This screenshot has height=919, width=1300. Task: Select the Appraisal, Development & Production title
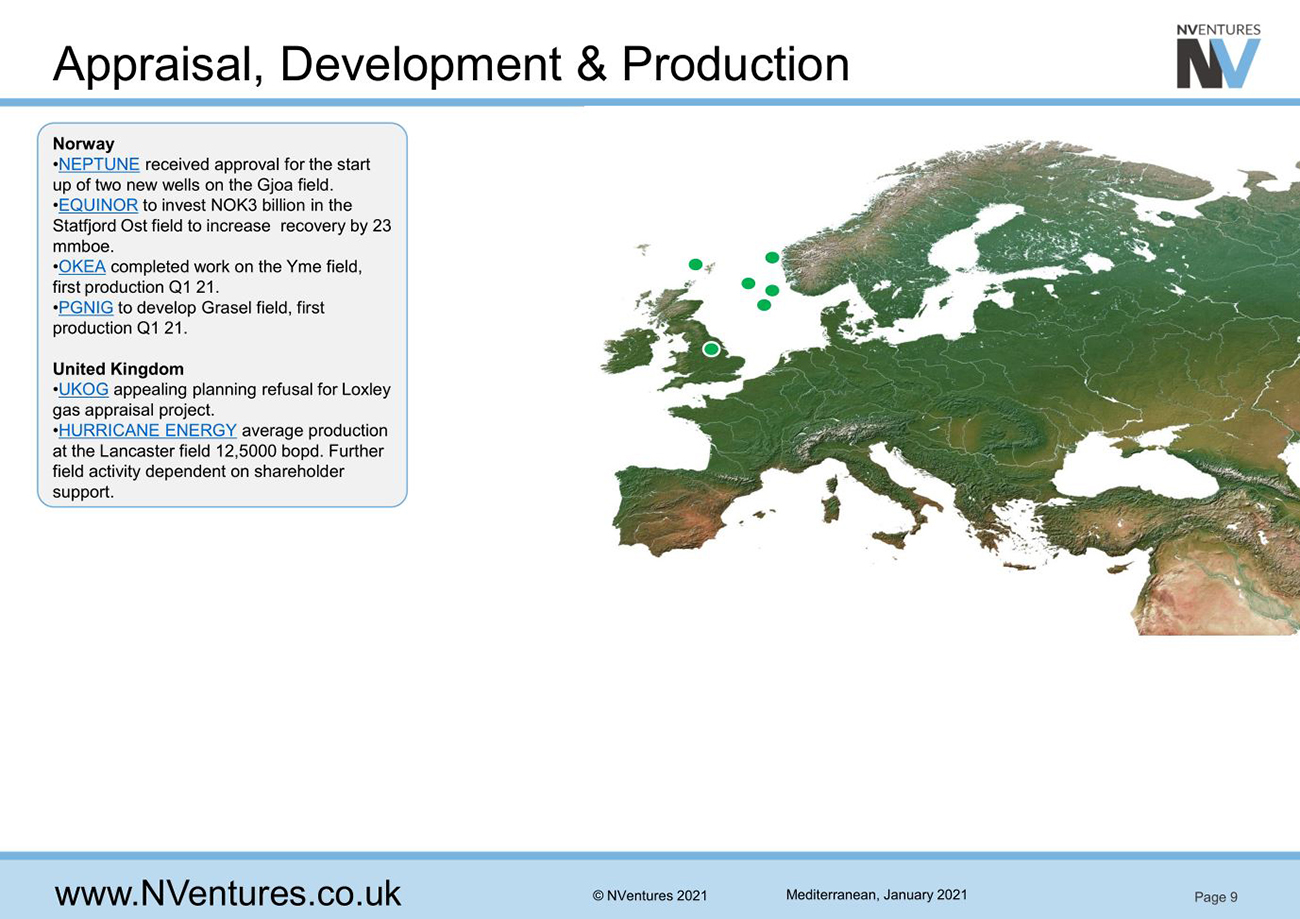pos(450,64)
